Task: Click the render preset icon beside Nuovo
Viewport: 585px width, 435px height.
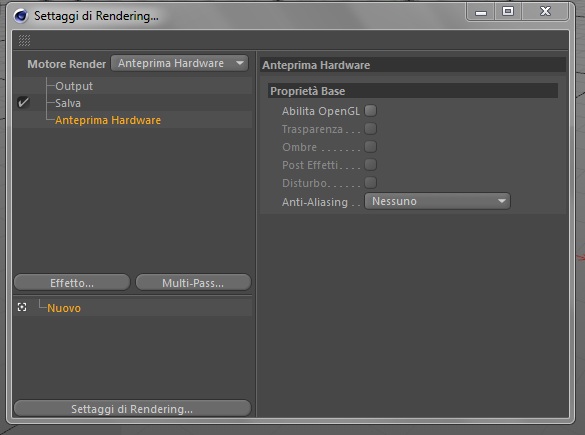Action: (22, 307)
